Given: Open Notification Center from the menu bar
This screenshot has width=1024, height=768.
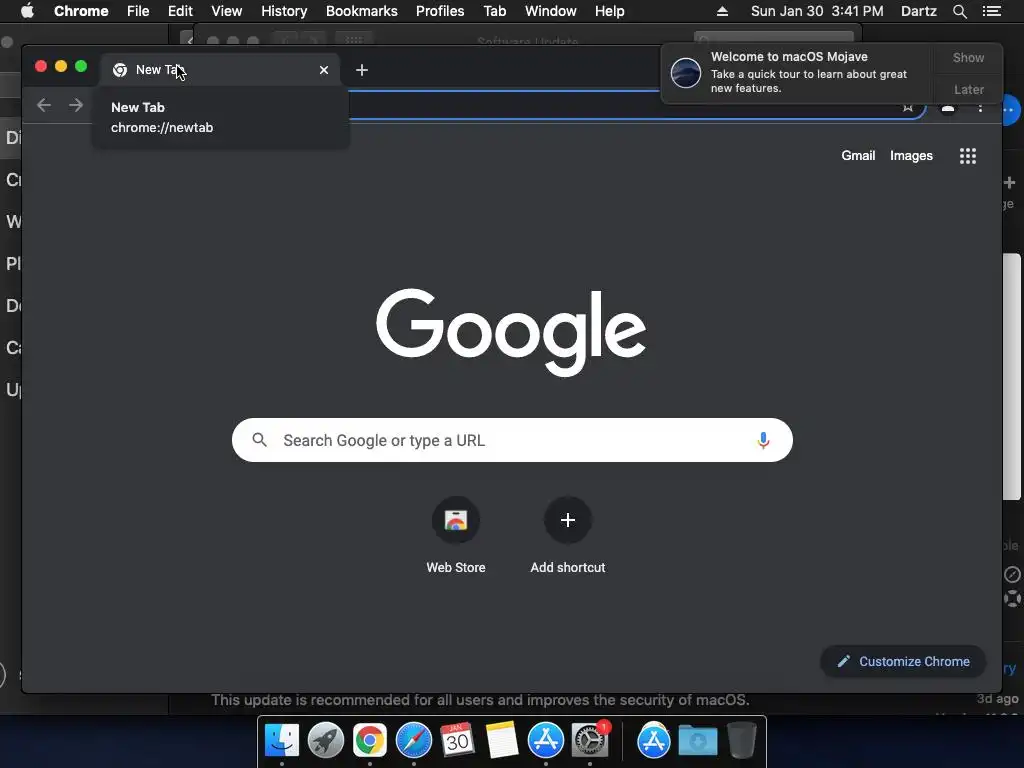Looking at the screenshot, I should pyautogui.click(x=991, y=11).
